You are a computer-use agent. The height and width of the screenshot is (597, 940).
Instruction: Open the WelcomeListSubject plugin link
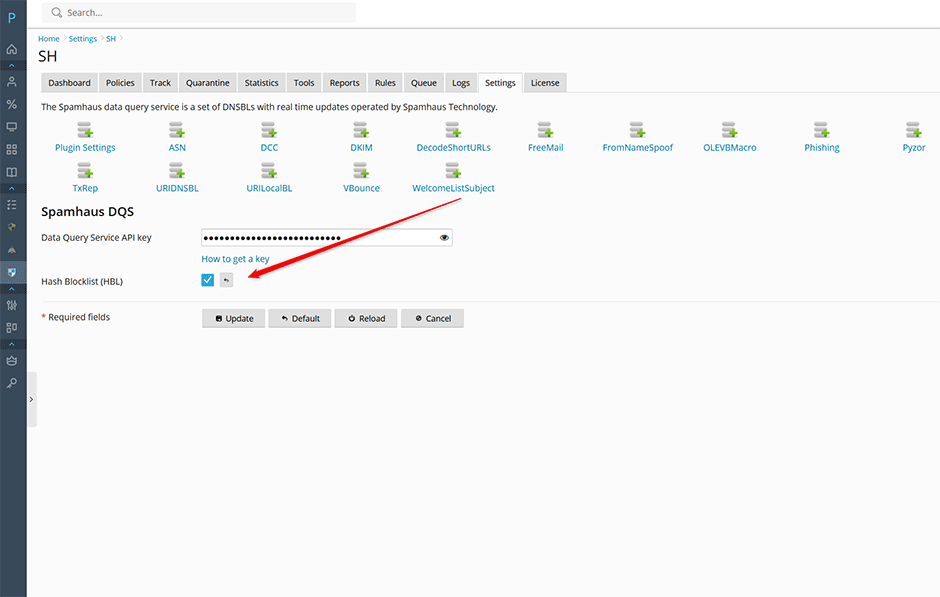point(453,188)
